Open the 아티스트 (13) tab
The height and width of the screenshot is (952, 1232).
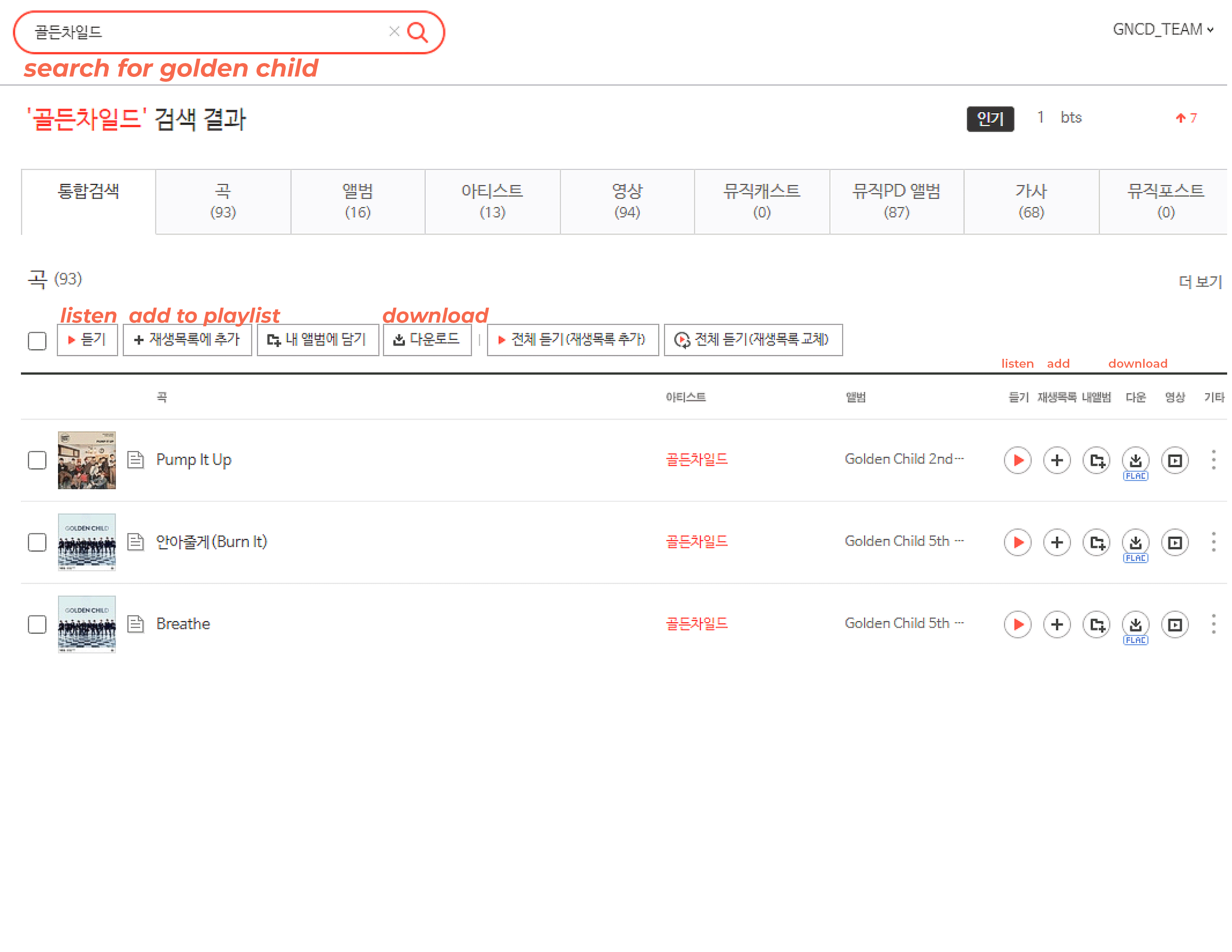point(492,201)
